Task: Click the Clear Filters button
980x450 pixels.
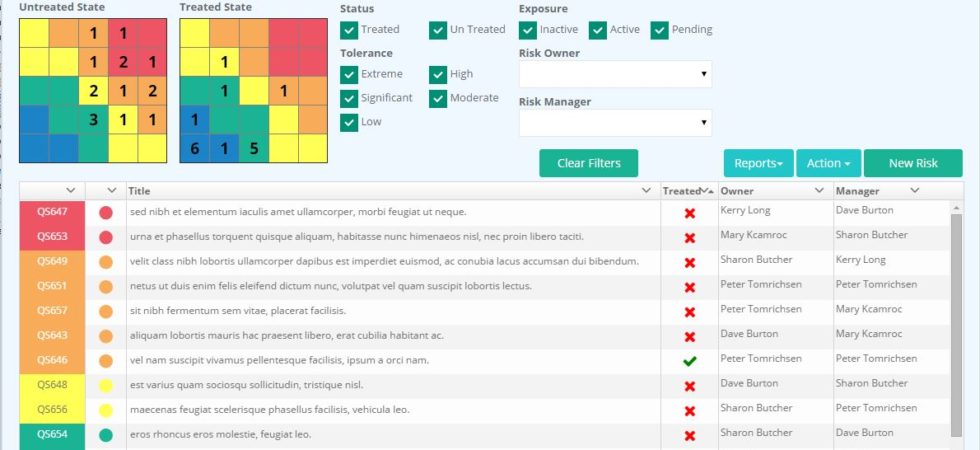Action: coord(588,163)
